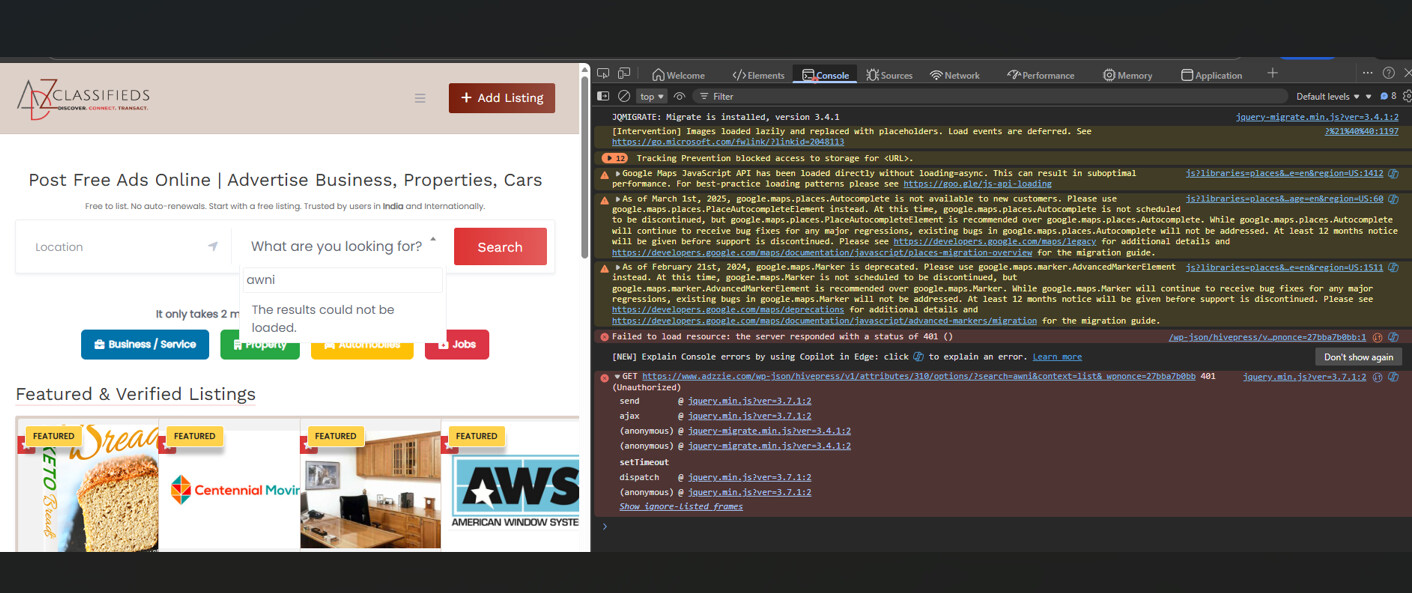Click the DevTools help question mark icon
The width and height of the screenshot is (1412, 593).
pos(1388,73)
